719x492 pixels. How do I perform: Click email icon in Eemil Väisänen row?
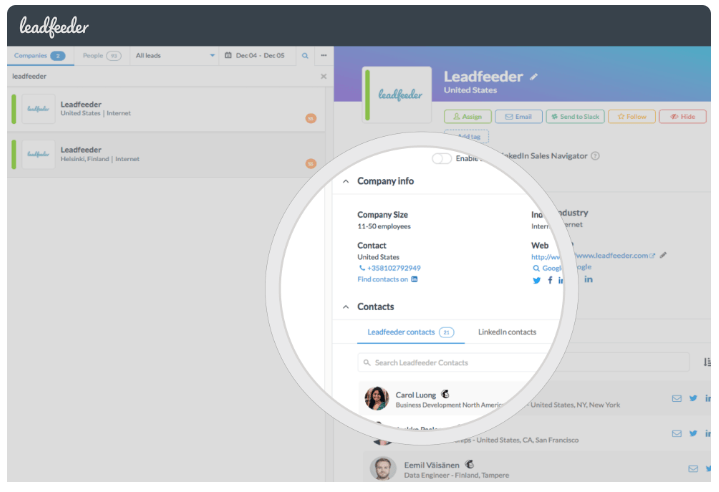pos(693,469)
